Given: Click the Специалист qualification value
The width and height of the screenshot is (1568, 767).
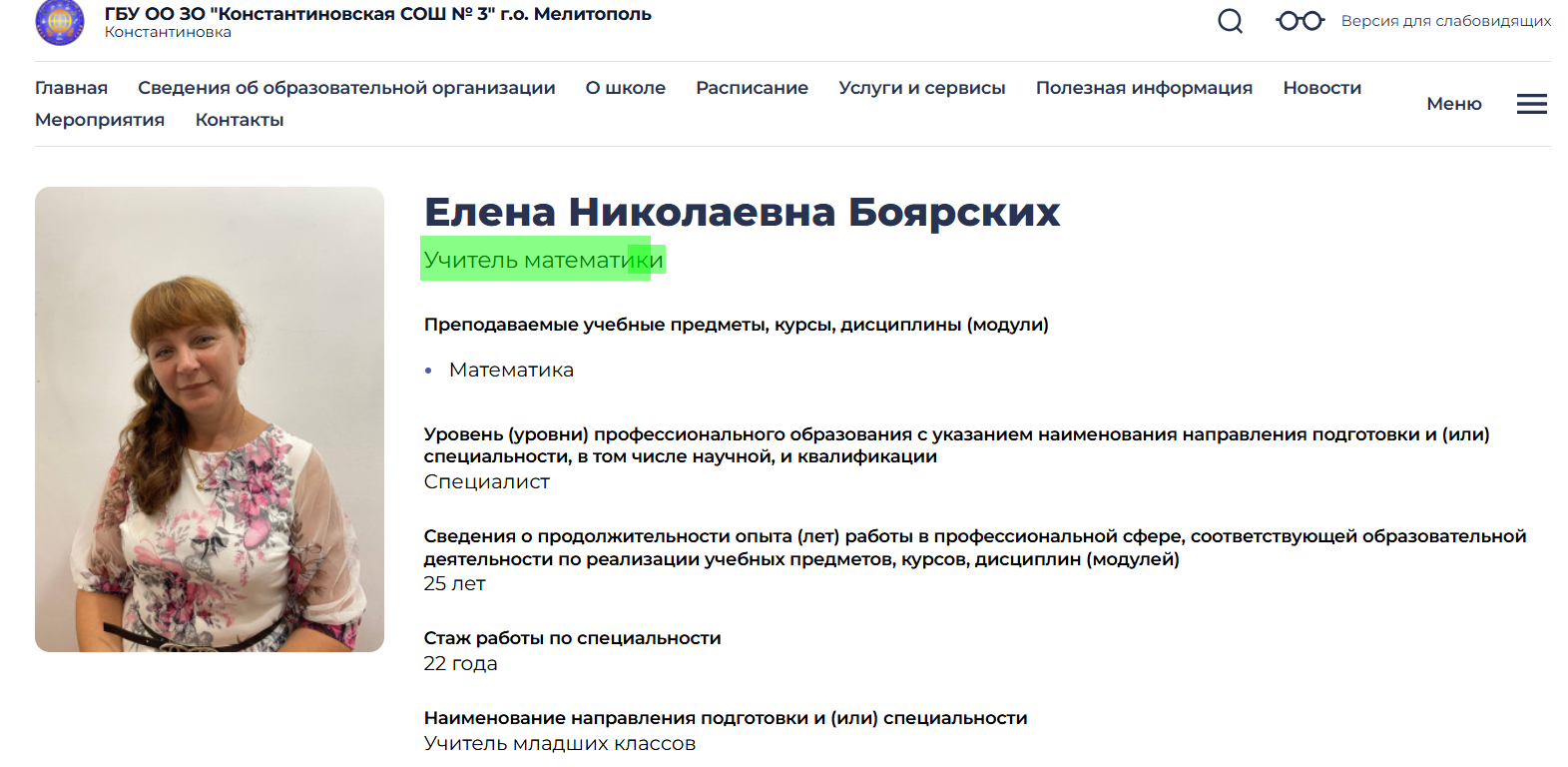Looking at the screenshot, I should (x=487, y=481).
